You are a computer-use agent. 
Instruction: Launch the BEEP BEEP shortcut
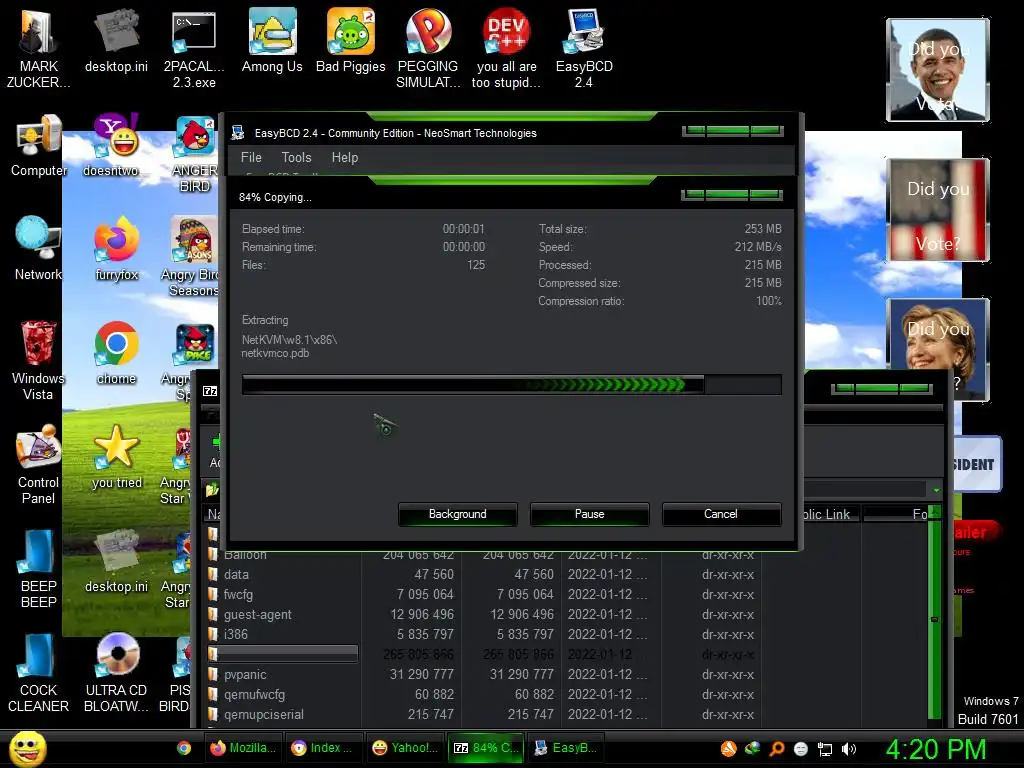click(38, 568)
